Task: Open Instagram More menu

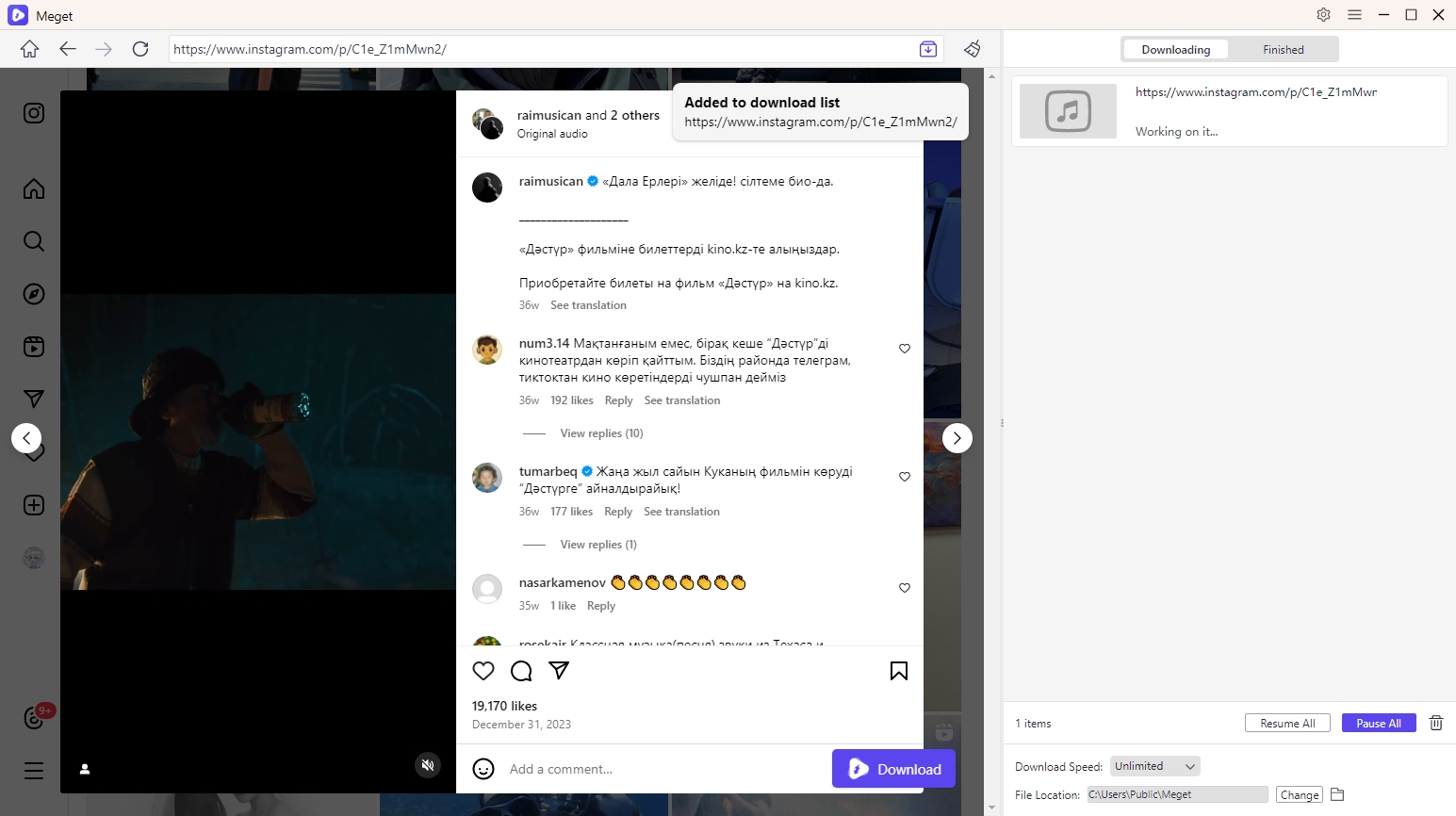Action: pos(34,771)
